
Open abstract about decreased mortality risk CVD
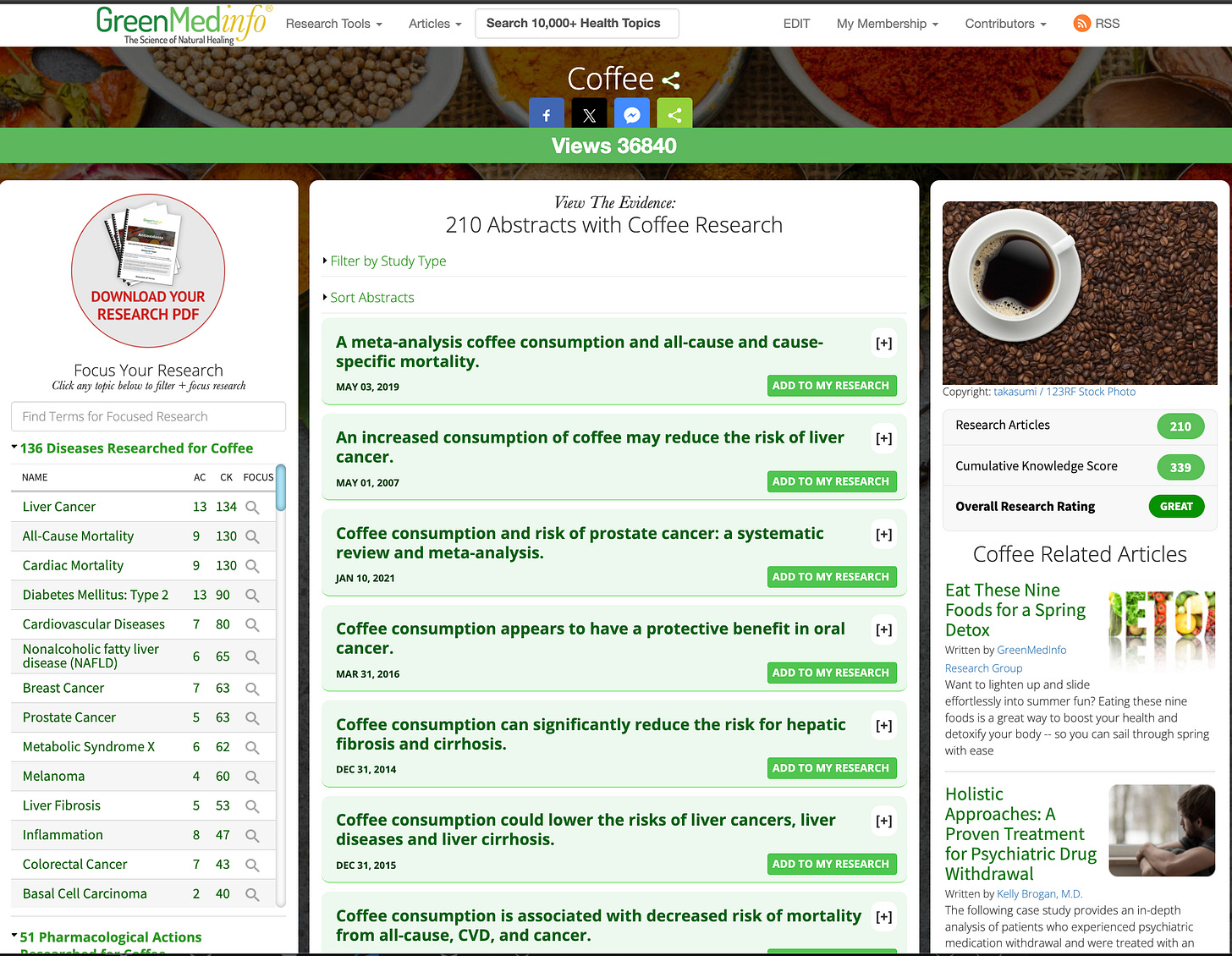pos(598,926)
